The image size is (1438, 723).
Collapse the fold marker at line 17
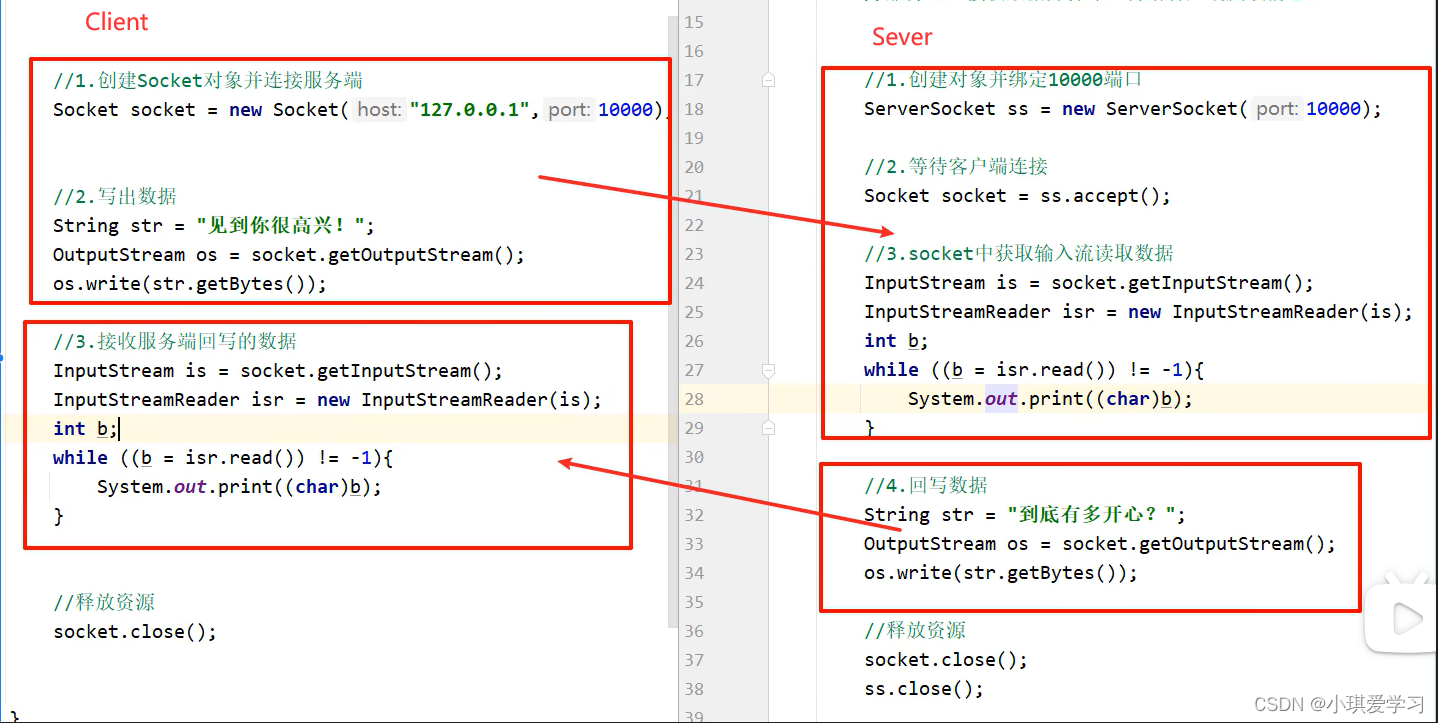tap(768, 79)
